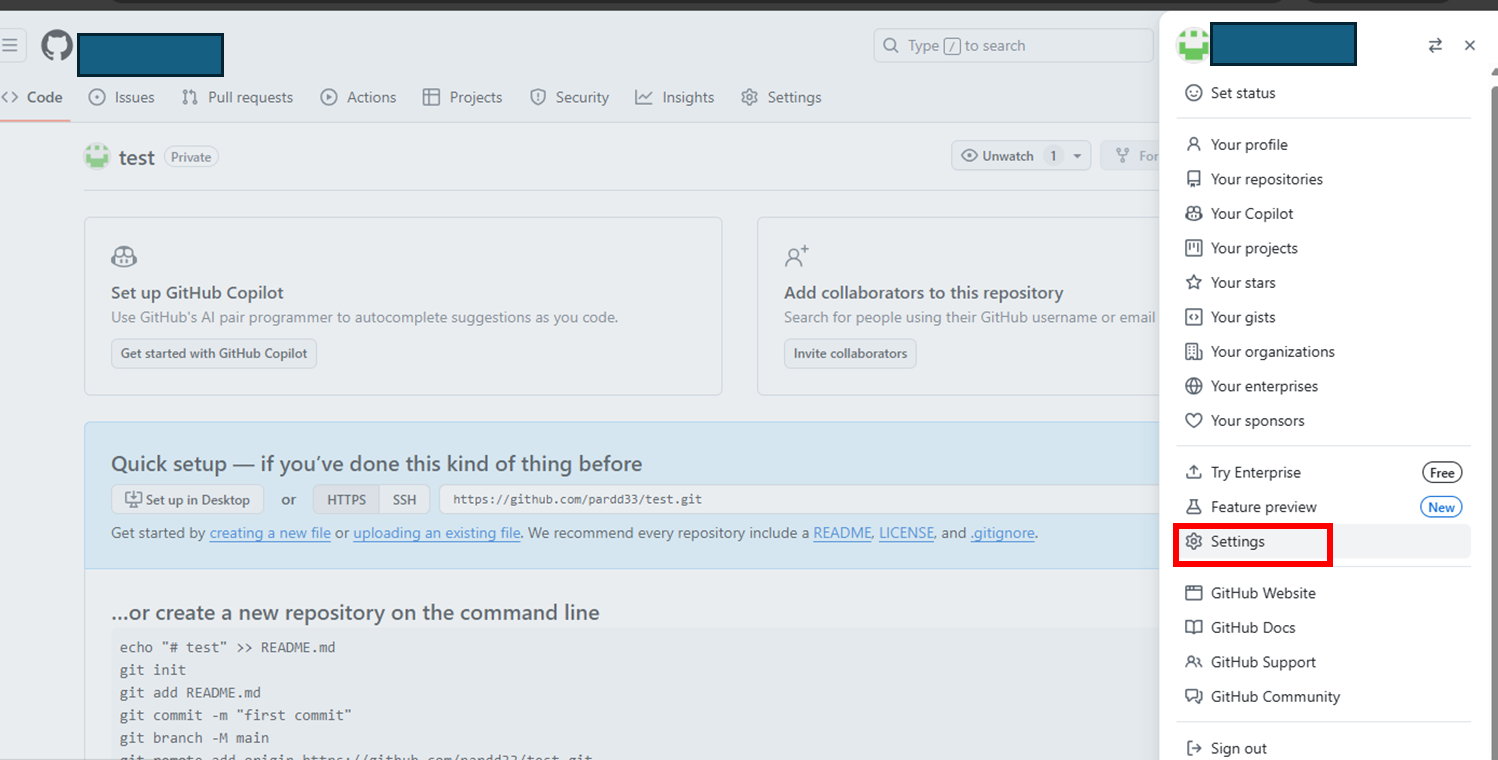Click the star icon beside Your stars

coord(1193,283)
